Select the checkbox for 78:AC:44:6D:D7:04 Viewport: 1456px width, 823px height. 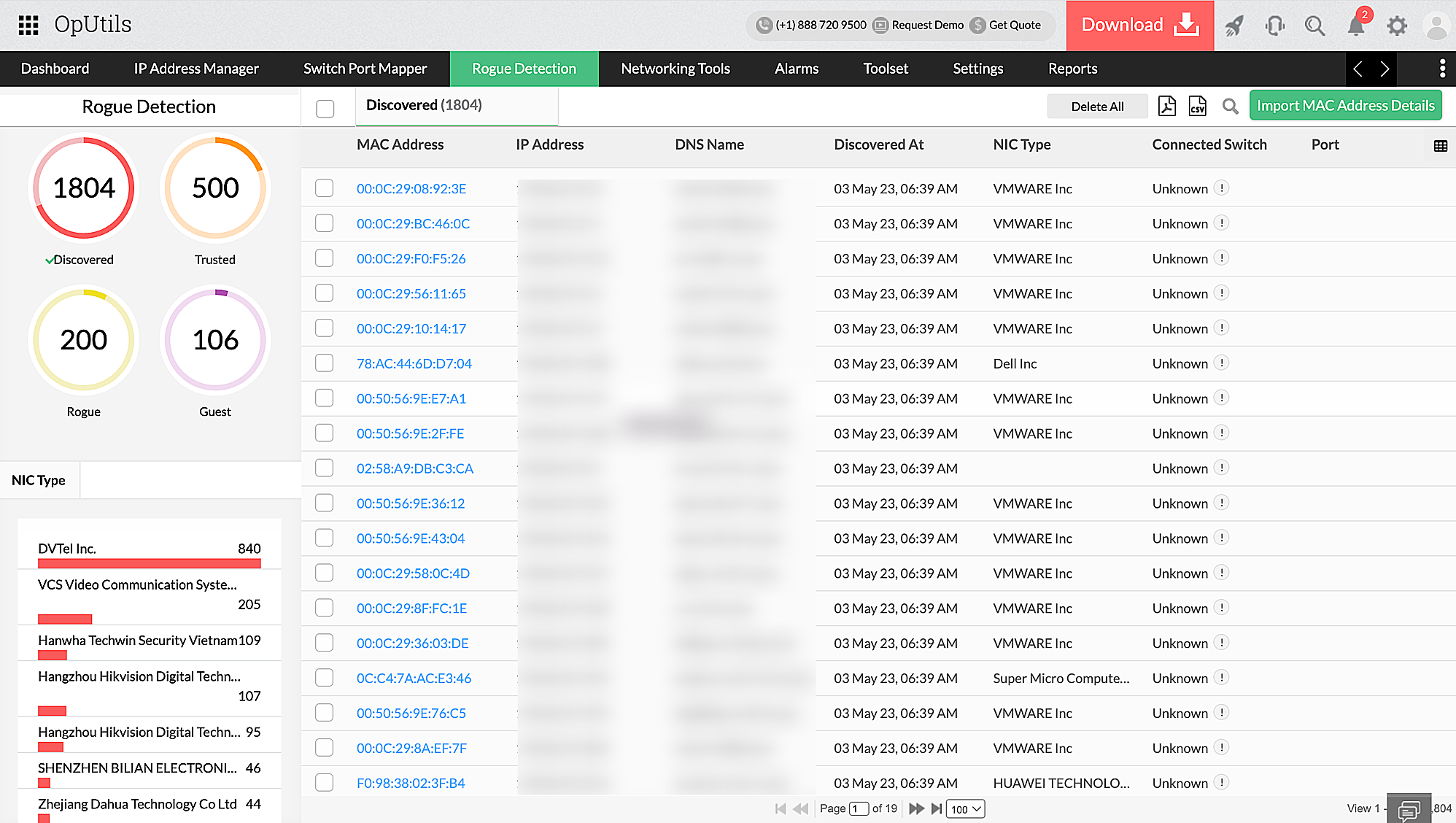pos(325,363)
